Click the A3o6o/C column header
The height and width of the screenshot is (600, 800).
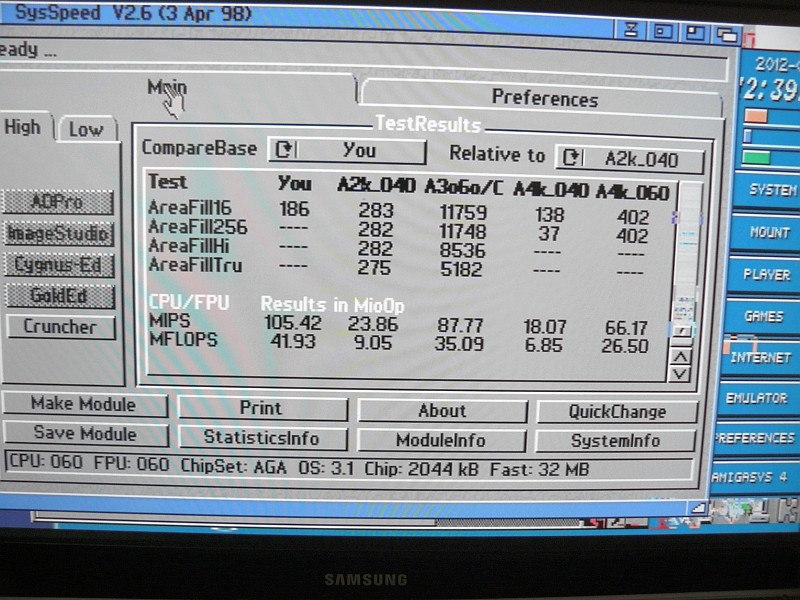(x=463, y=188)
